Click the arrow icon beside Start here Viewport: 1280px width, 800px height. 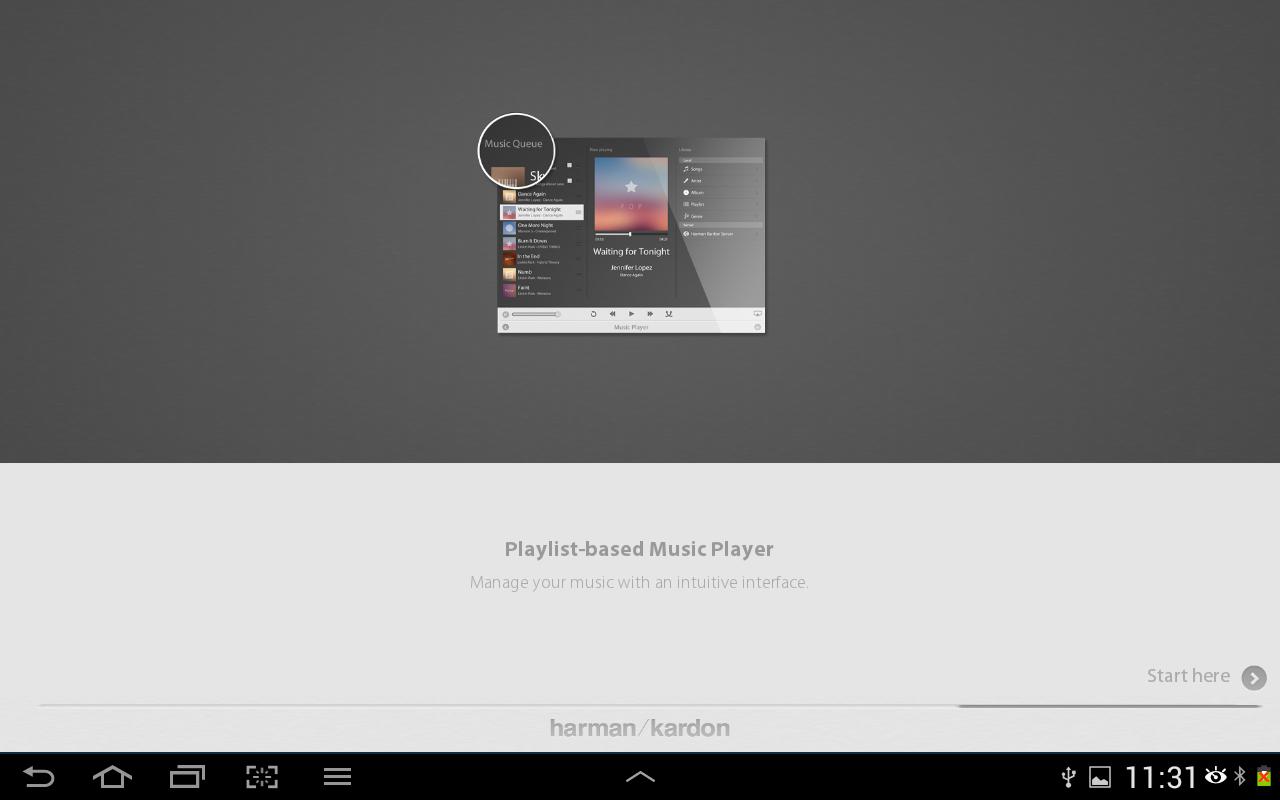pyautogui.click(x=1254, y=678)
